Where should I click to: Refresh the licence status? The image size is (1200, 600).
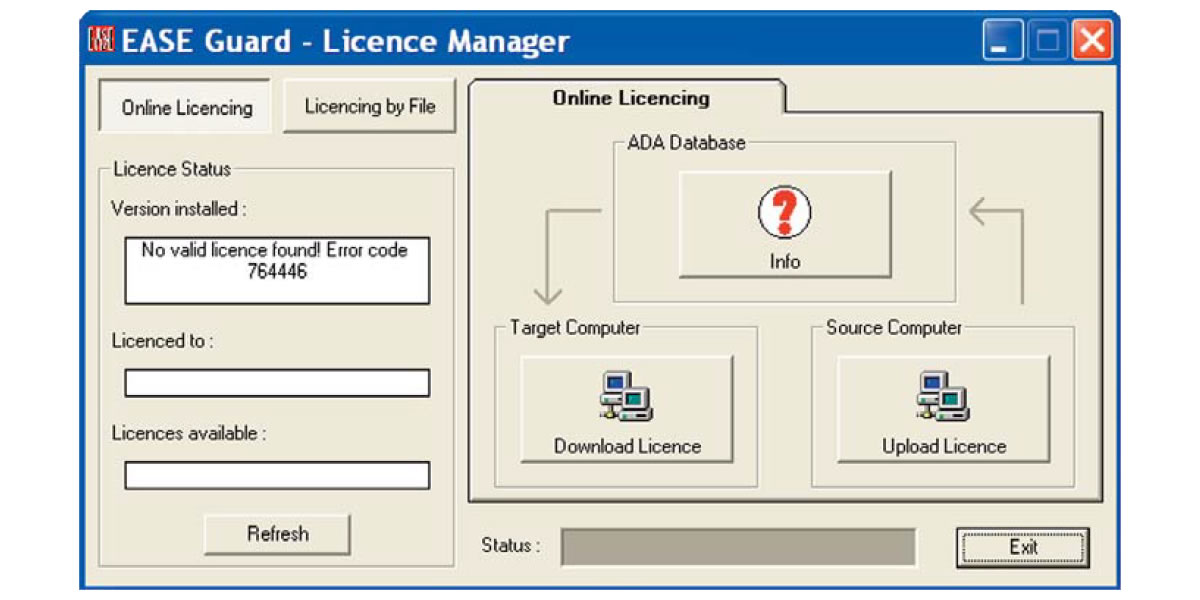click(277, 534)
